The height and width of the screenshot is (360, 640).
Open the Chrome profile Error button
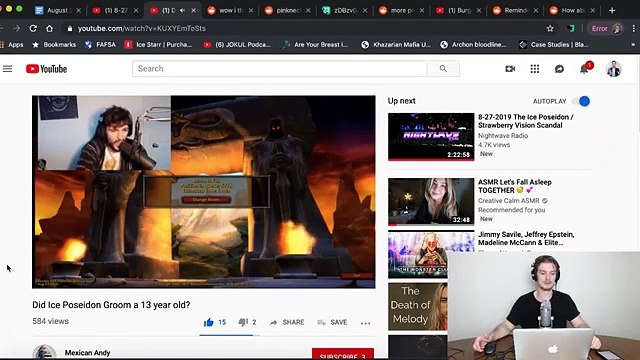click(x=607, y=28)
